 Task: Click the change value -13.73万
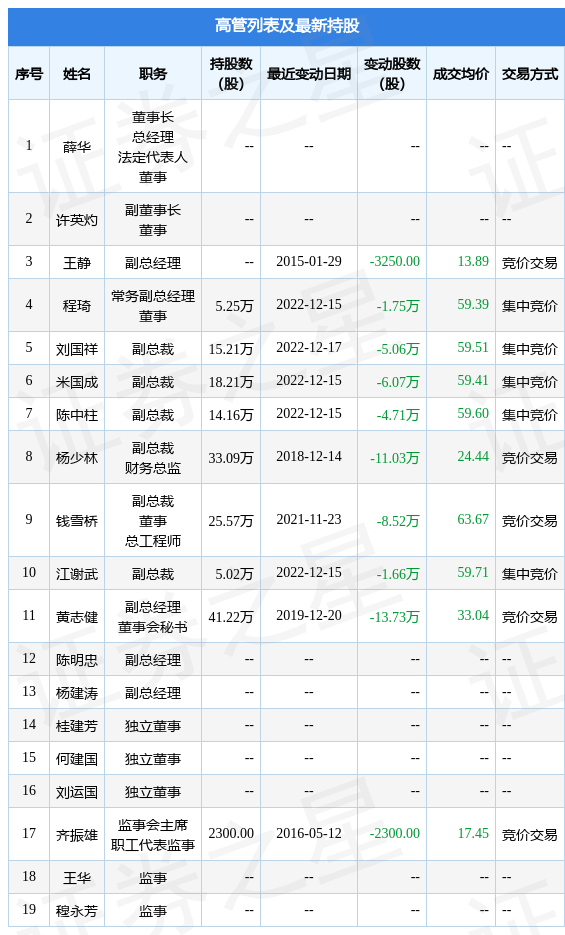click(x=395, y=617)
